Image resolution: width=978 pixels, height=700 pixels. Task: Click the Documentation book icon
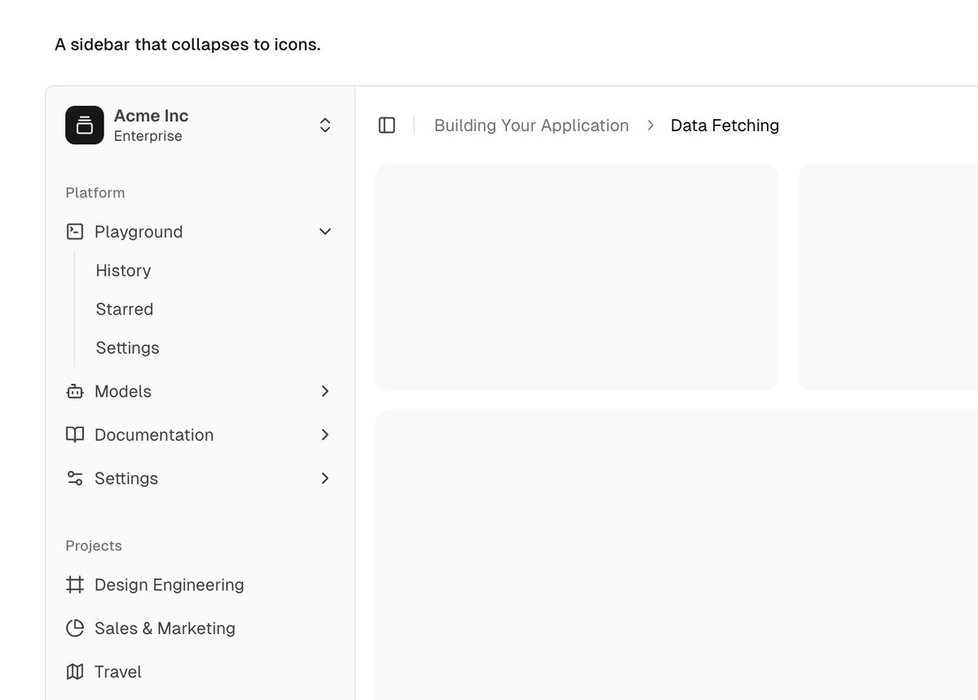coord(75,435)
